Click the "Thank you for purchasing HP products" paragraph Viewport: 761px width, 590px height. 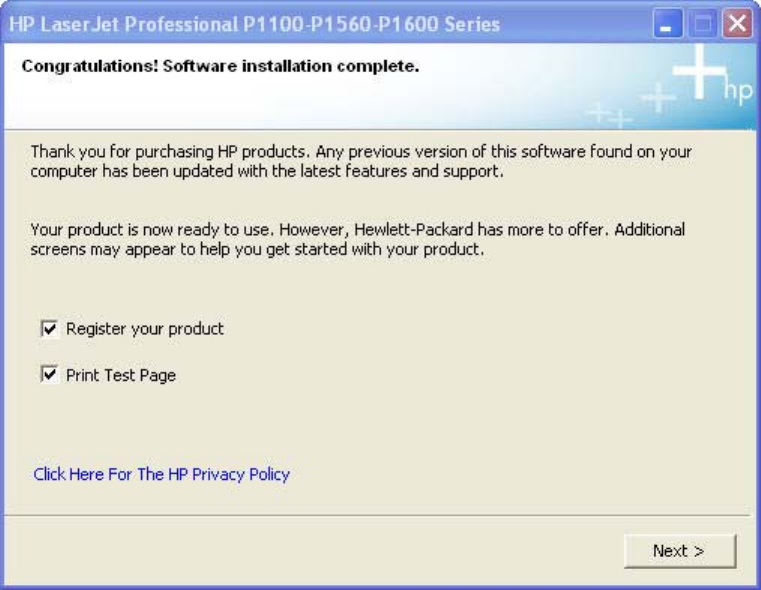360,161
